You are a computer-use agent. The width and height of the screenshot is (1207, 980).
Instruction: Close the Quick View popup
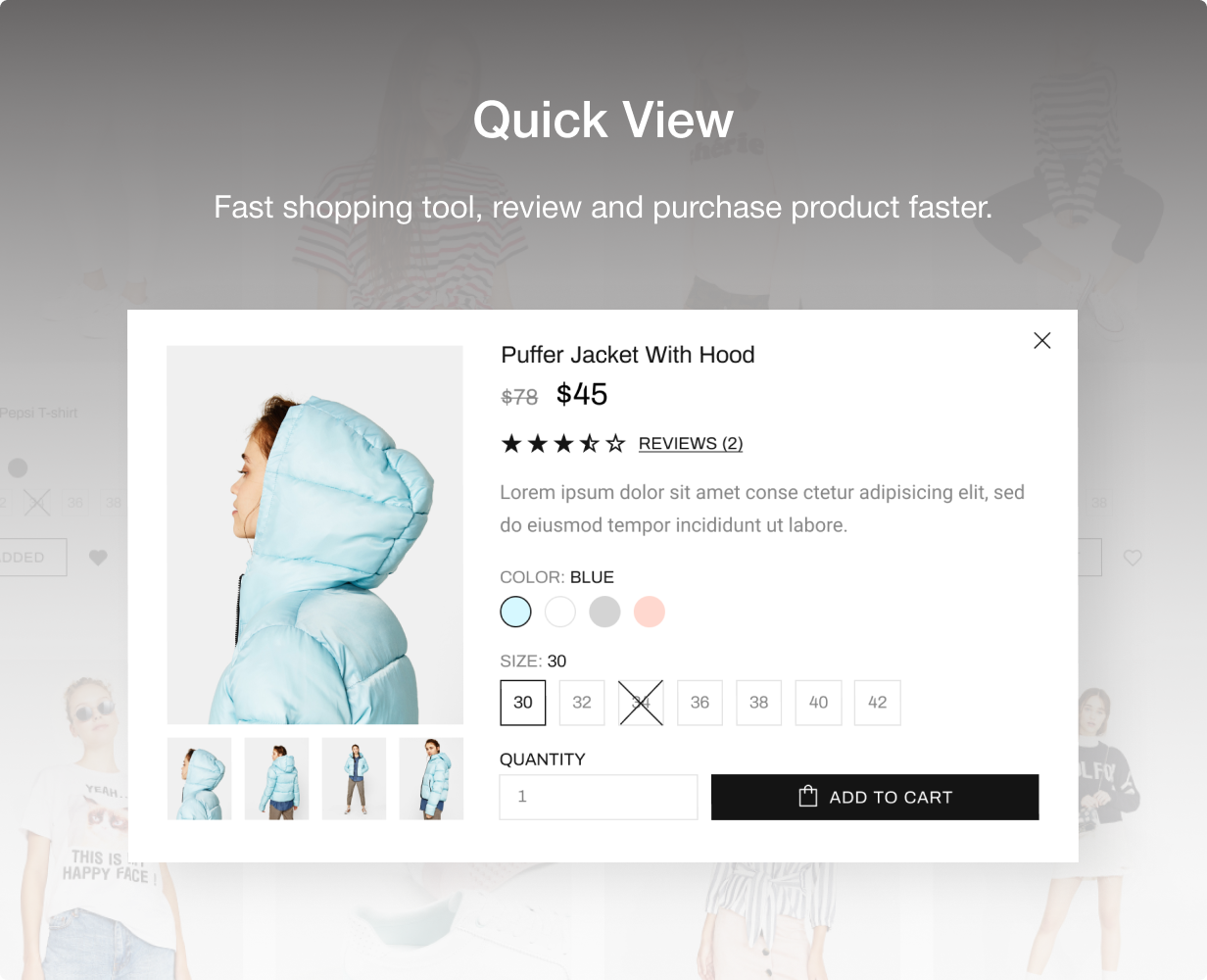(x=1041, y=341)
